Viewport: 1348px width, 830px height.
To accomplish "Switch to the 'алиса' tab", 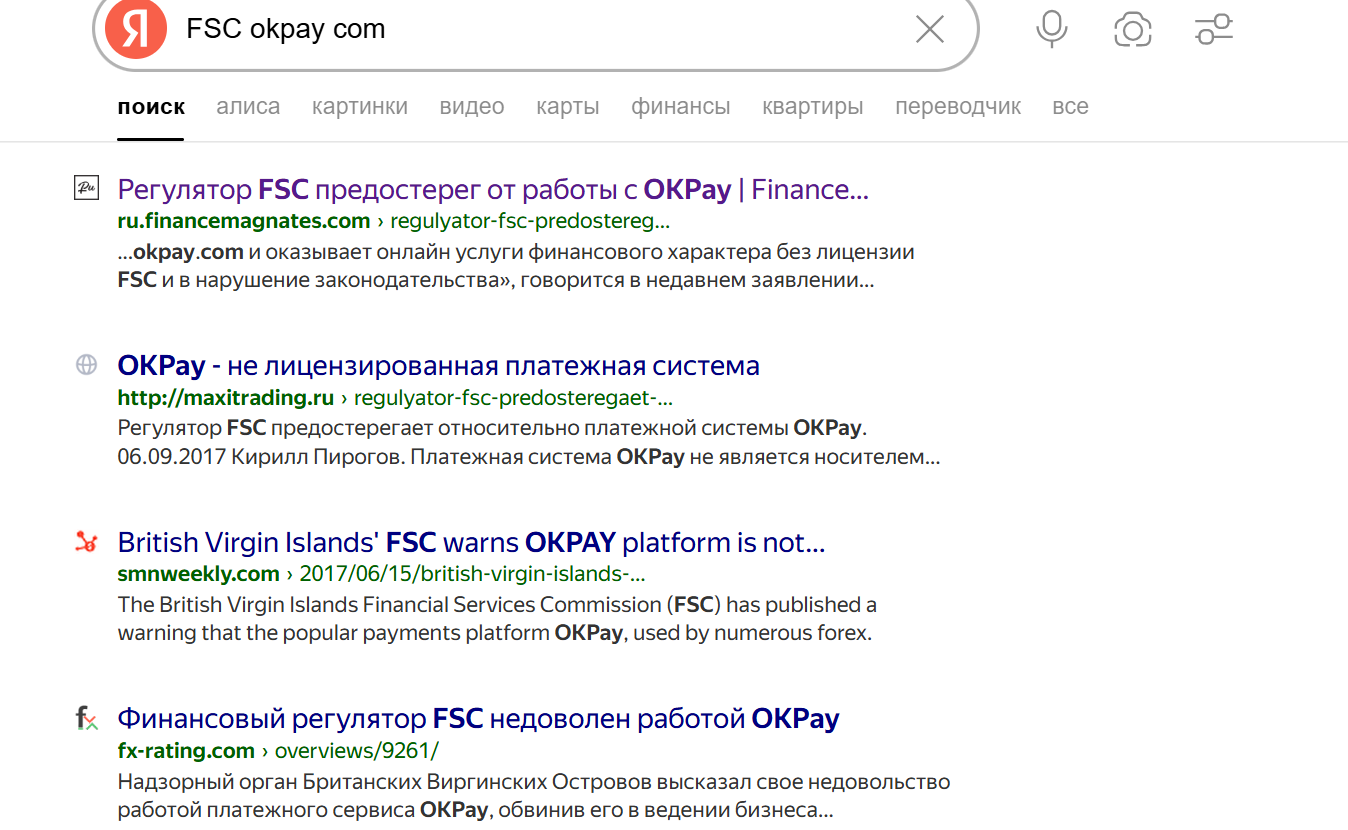I will pyautogui.click(x=248, y=107).
